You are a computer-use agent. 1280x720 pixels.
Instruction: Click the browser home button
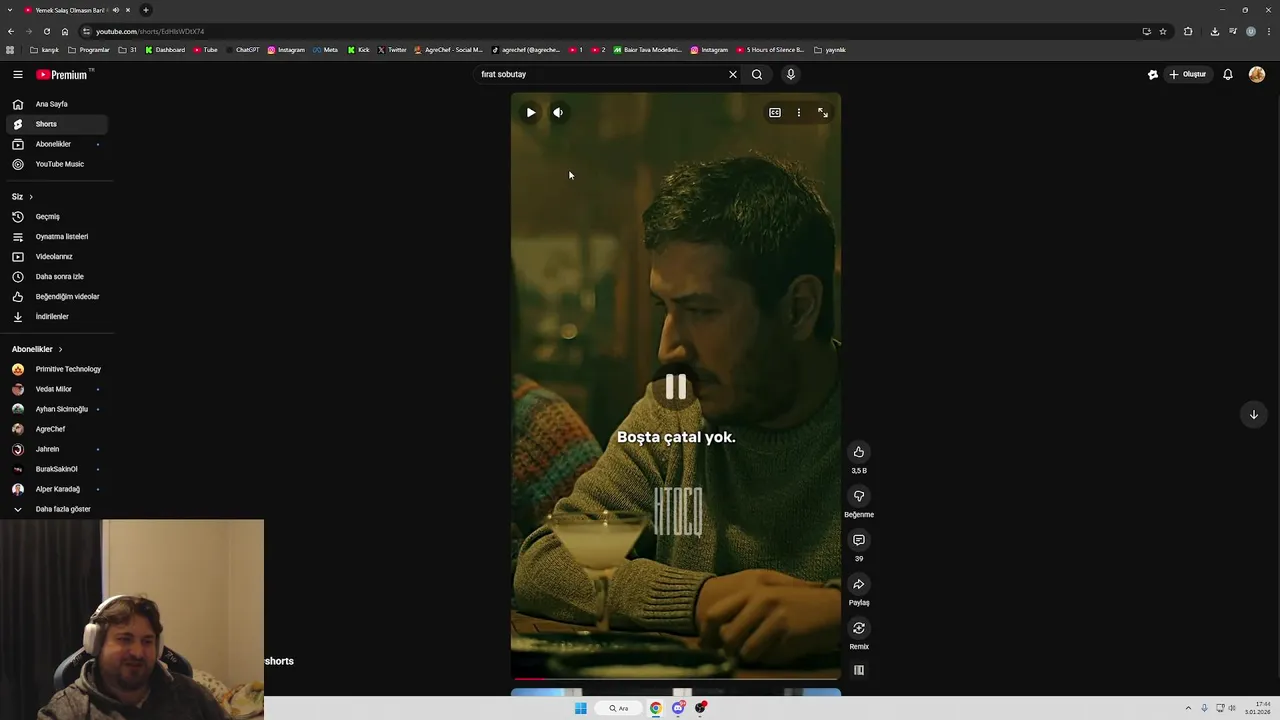click(64, 31)
